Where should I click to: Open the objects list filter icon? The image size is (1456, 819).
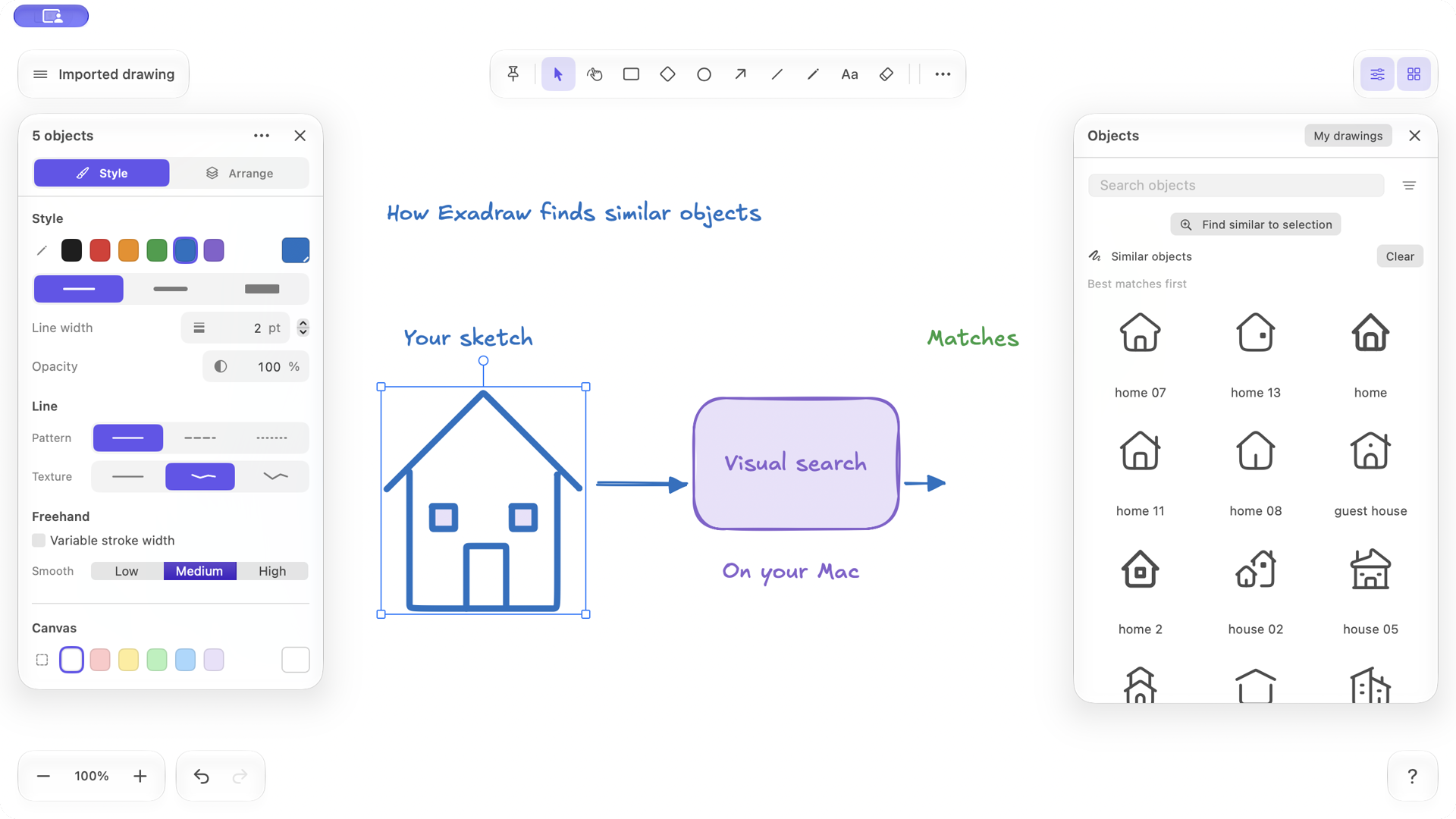point(1409,186)
